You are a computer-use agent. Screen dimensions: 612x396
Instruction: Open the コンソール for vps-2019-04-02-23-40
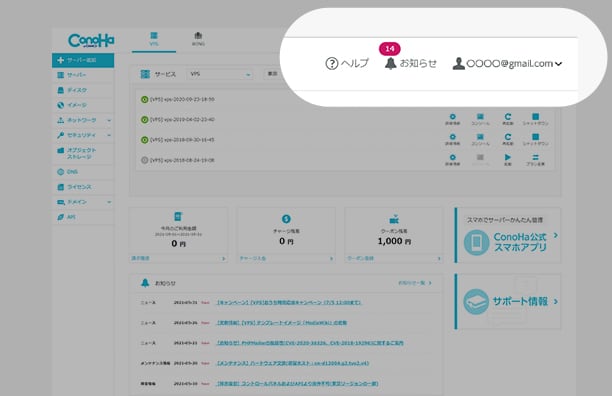pyautogui.click(x=480, y=119)
